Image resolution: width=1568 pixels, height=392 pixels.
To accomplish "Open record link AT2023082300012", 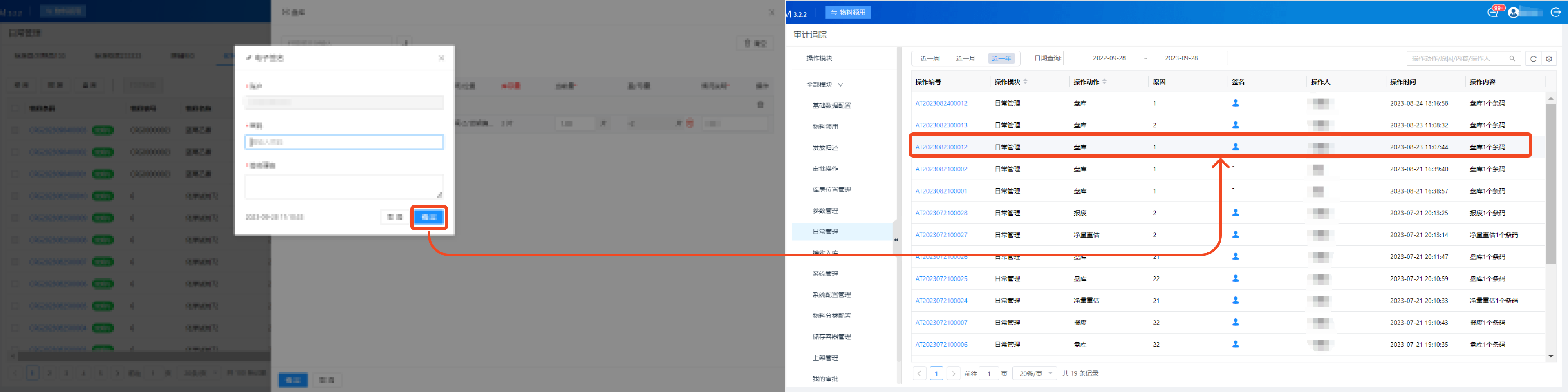I will 941,147.
